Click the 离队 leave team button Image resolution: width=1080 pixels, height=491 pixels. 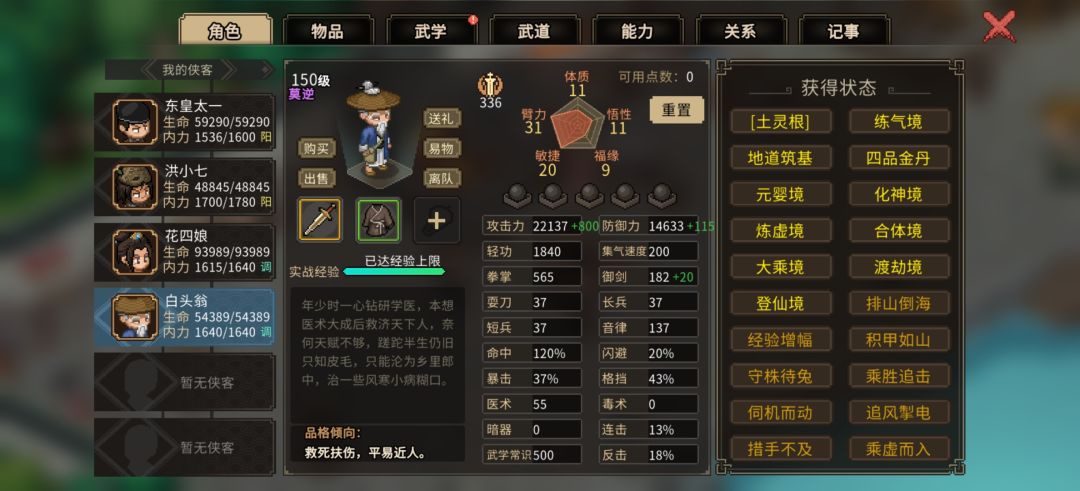click(442, 178)
